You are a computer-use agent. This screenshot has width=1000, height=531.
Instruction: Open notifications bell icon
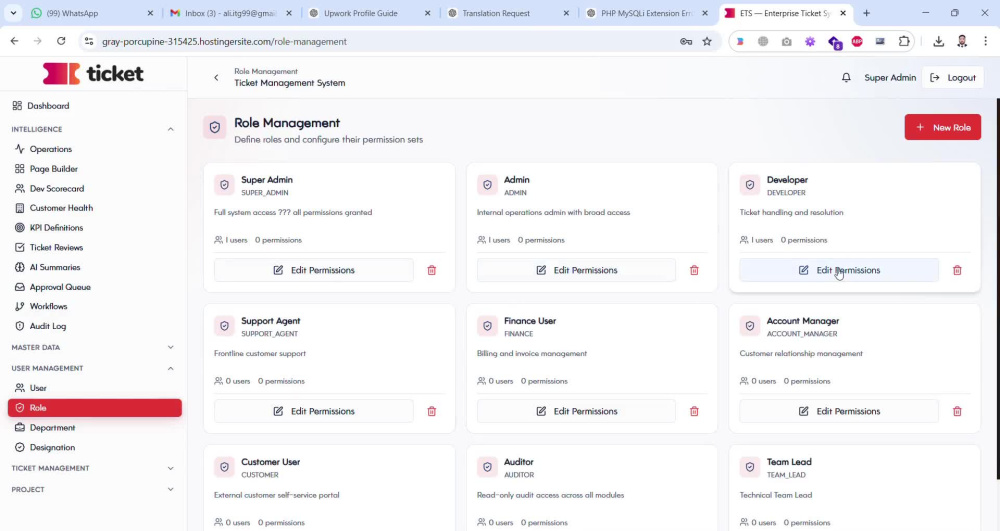click(x=846, y=78)
